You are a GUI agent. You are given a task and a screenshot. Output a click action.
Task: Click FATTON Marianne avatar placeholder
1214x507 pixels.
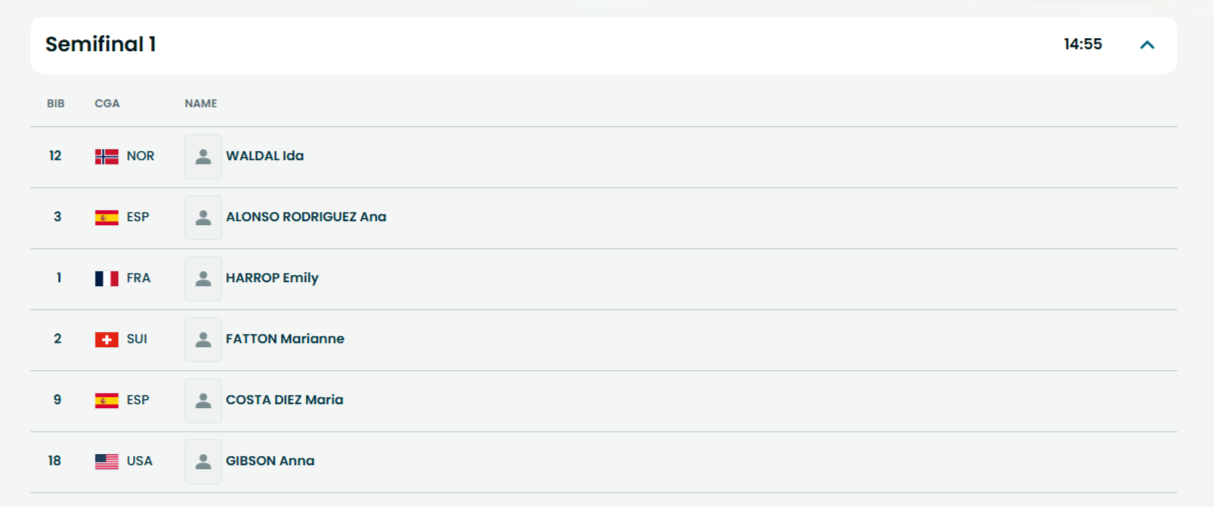tap(203, 340)
